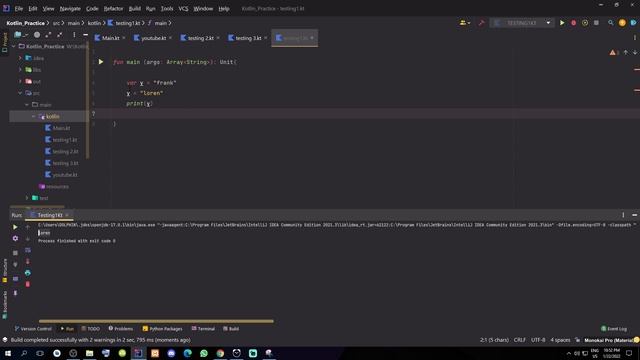The image size is (640, 360).
Task: Expand the out folder
Action: (x=20, y=82)
